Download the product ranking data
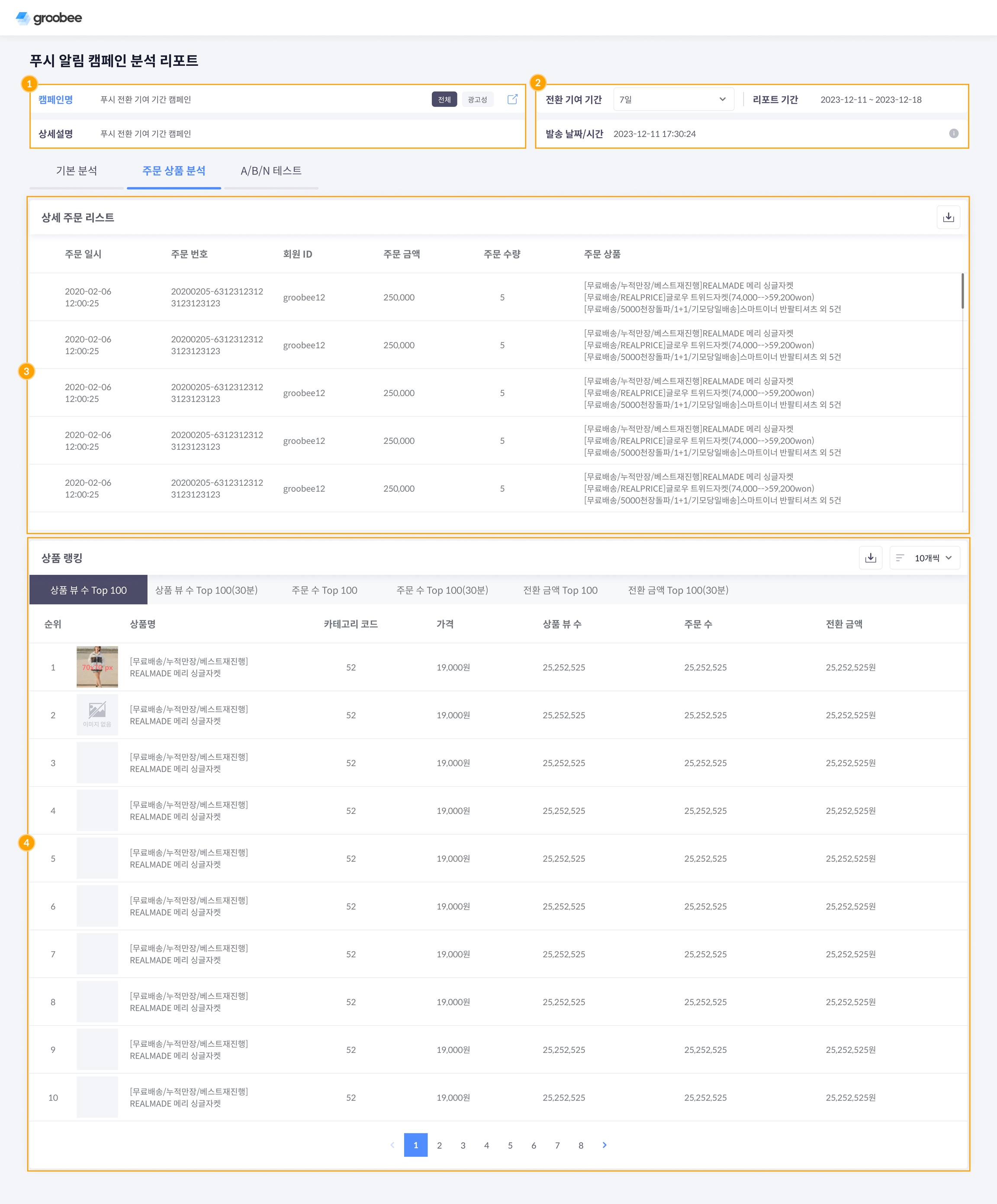The width and height of the screenshot is (997, 1204). tap(870, 558)
